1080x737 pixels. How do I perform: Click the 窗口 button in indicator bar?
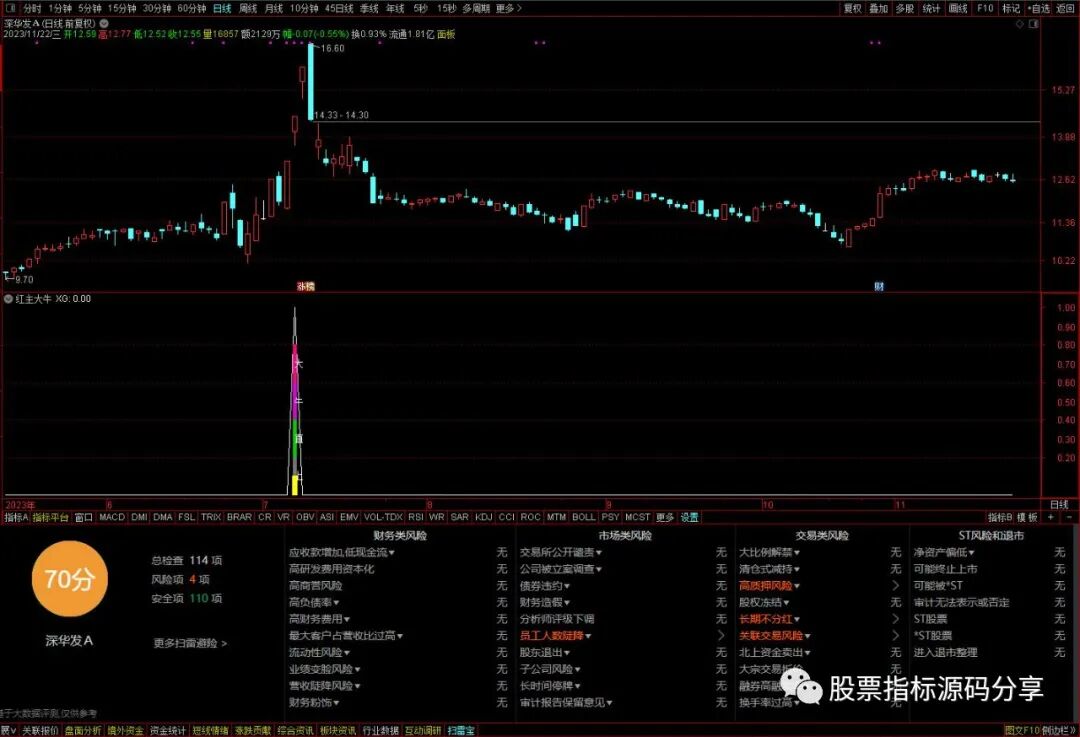coord(84,517)
